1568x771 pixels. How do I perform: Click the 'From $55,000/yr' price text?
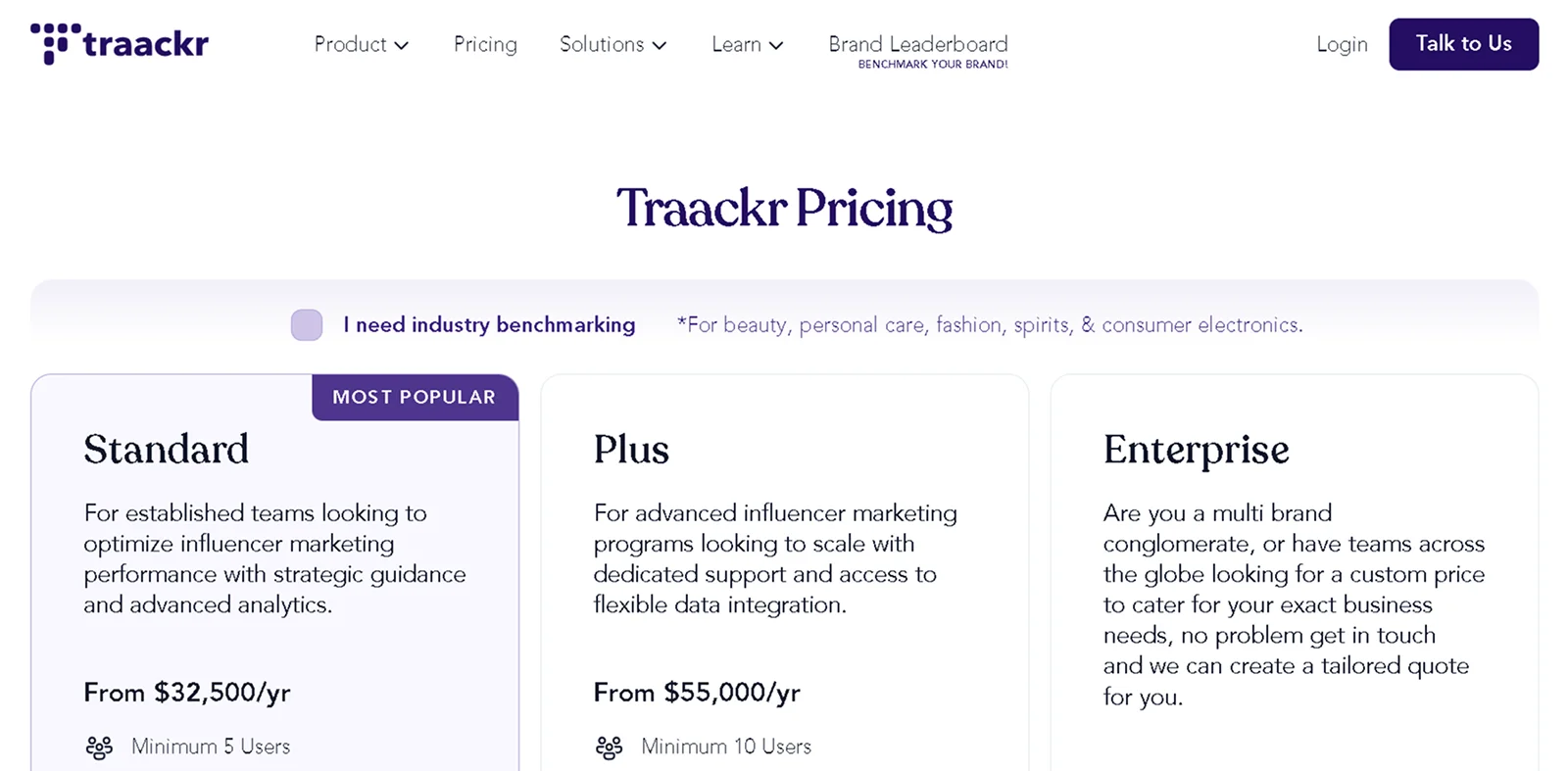[697, 693]
